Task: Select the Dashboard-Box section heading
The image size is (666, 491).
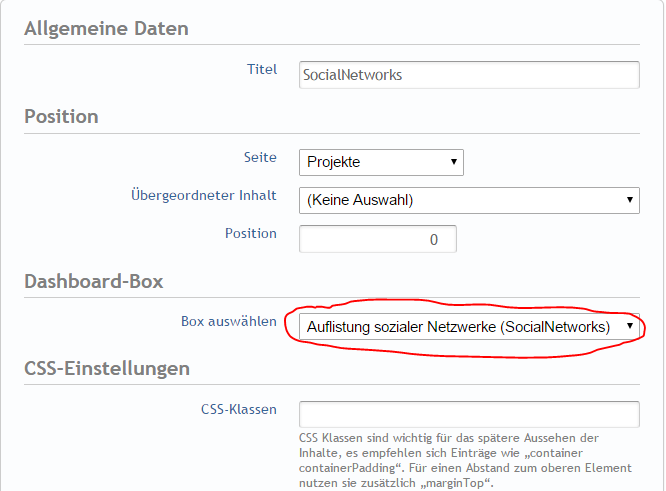Action: pos(93,281)
